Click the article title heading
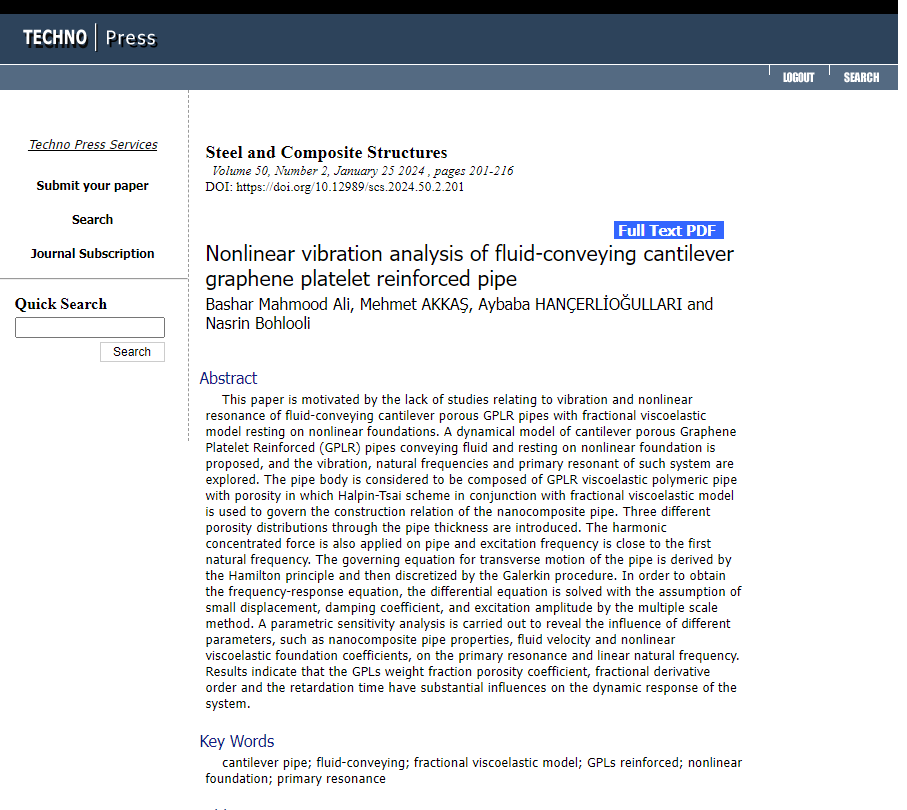Viewport: 907px width, 810px height. click(x=469, y=266)
